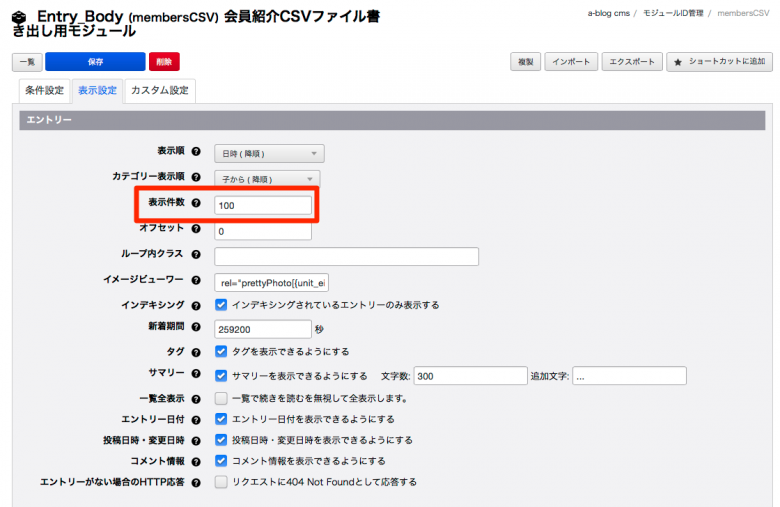Screen dimensions: 780x507
Task: Click the blue 保存 button
Action: click(x=95, y=62)
